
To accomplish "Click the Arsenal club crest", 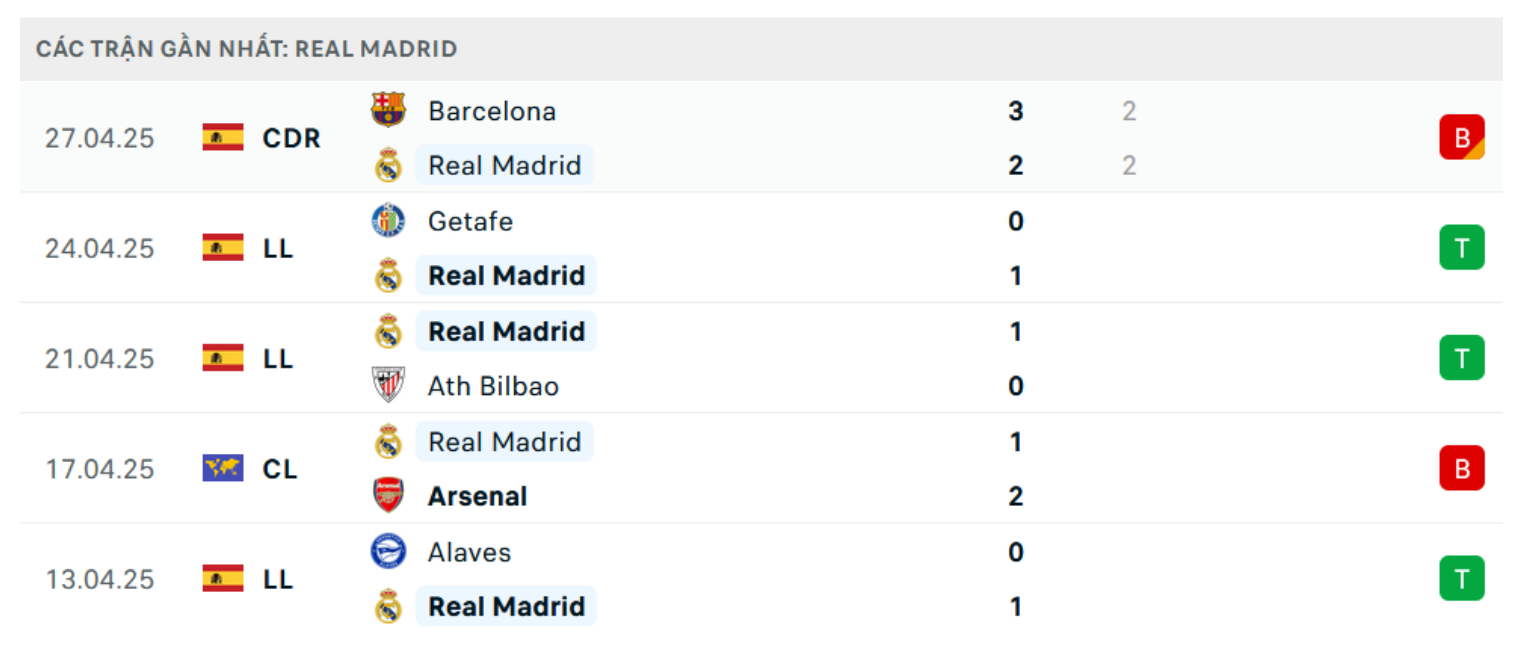I will pos(388,496).
